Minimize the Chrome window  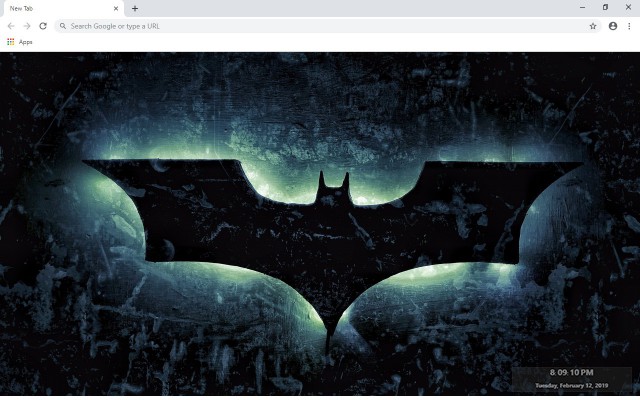click(x=582, y=7)
